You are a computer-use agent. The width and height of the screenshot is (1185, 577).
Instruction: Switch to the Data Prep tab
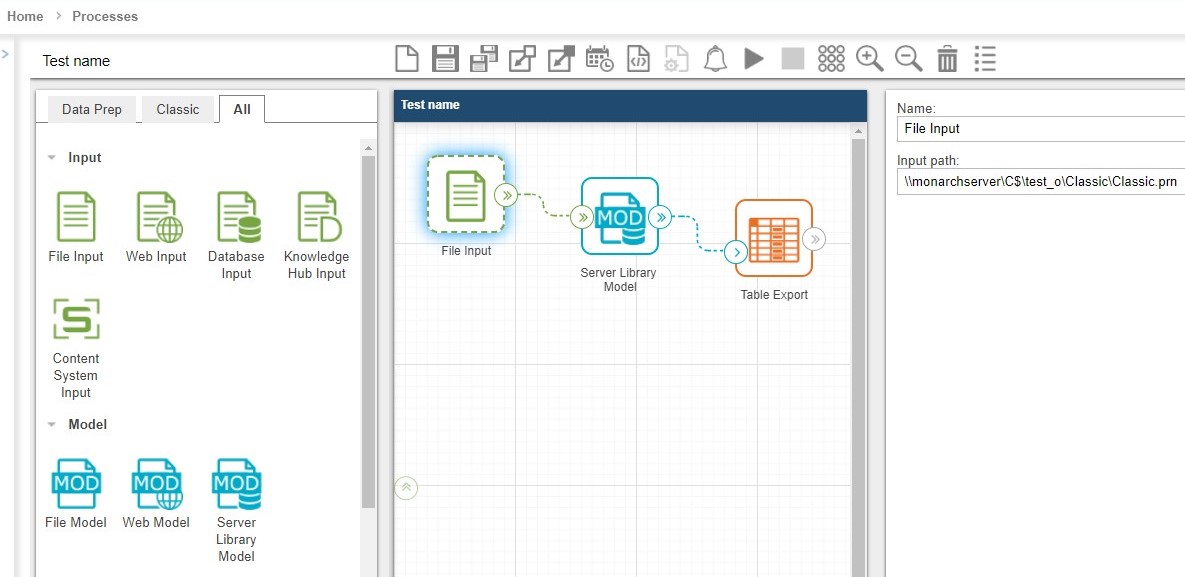tap(91, 109)
